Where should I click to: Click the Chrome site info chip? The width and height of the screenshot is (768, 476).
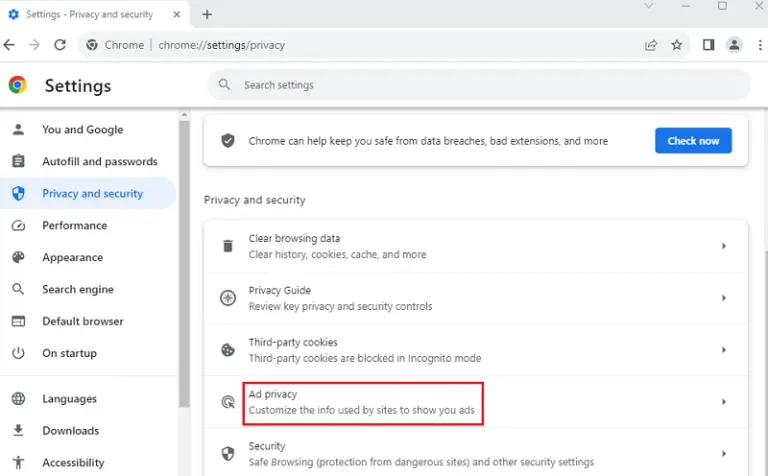116,45
